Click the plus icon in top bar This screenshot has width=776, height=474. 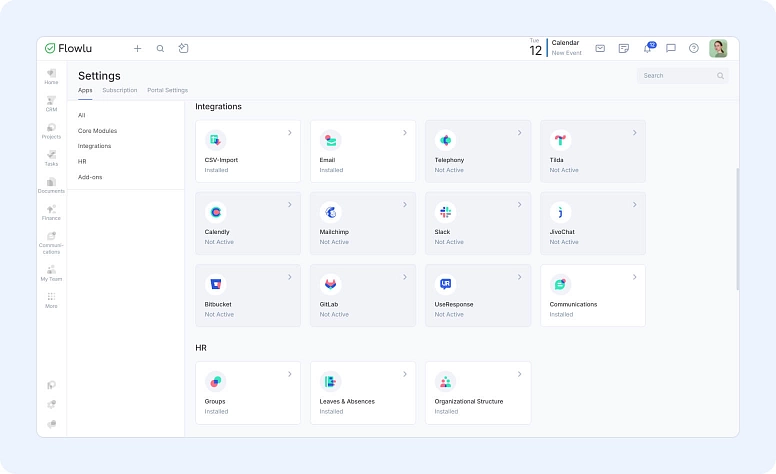[137, 48]
